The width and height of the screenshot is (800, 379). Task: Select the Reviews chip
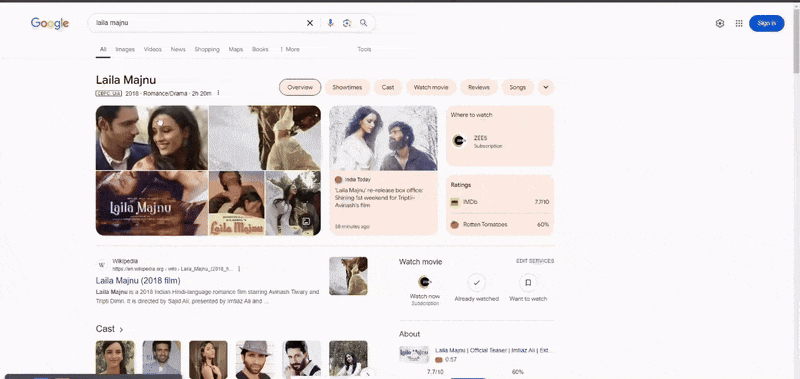coord(479,87)
